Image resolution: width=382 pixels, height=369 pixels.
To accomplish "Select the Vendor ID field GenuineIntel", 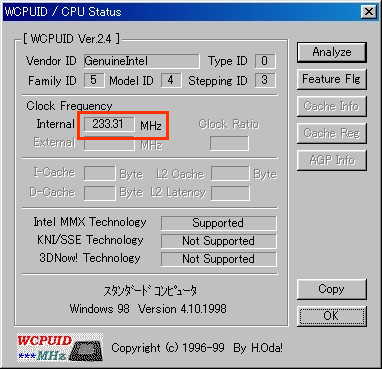I will click(x=141, y=61).
